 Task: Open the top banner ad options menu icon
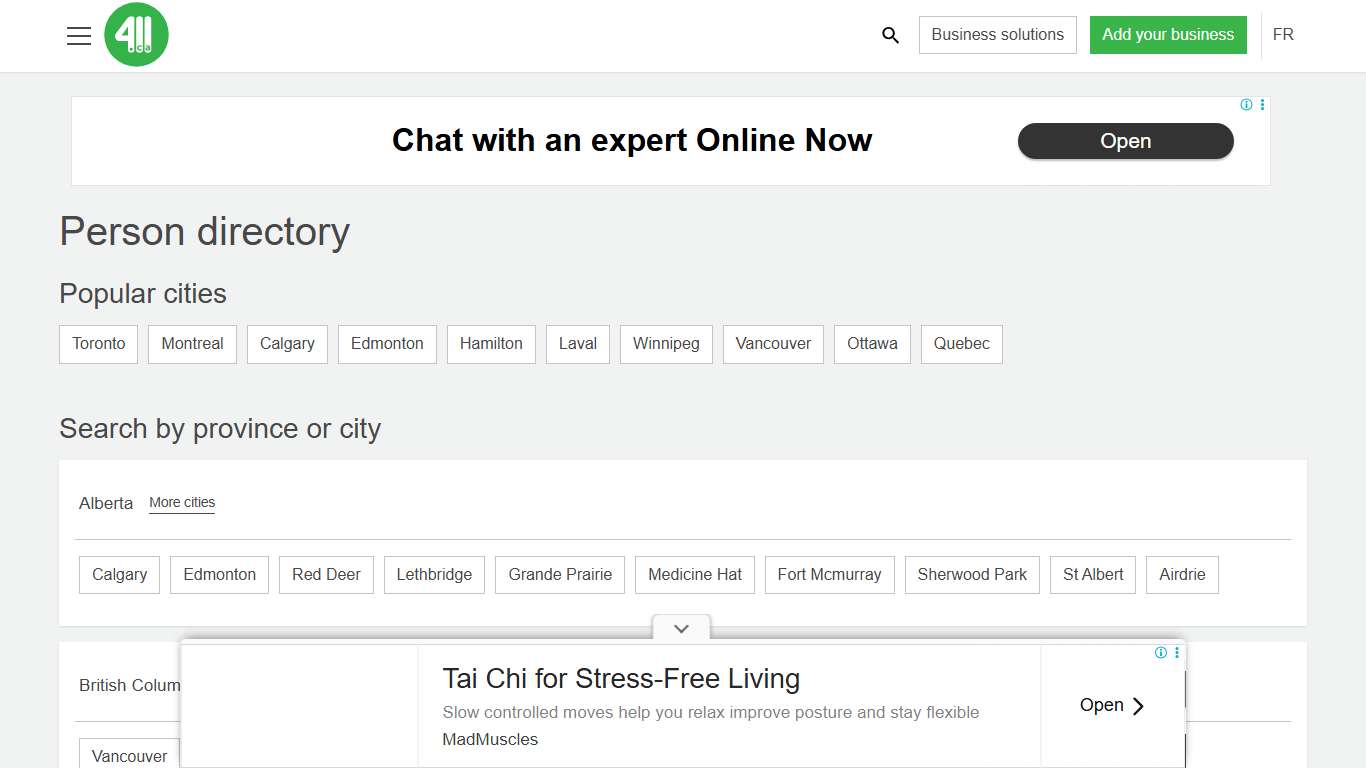click(x=1262, y=105)
